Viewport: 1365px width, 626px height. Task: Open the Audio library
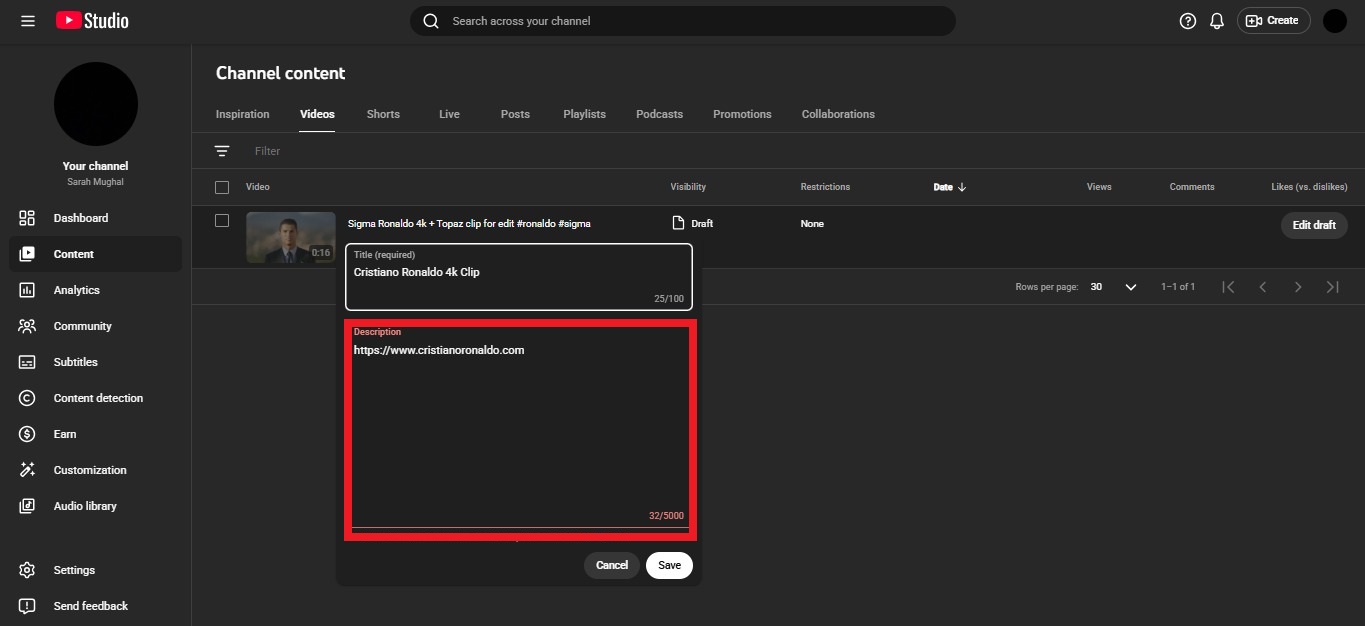coord(84,506)
